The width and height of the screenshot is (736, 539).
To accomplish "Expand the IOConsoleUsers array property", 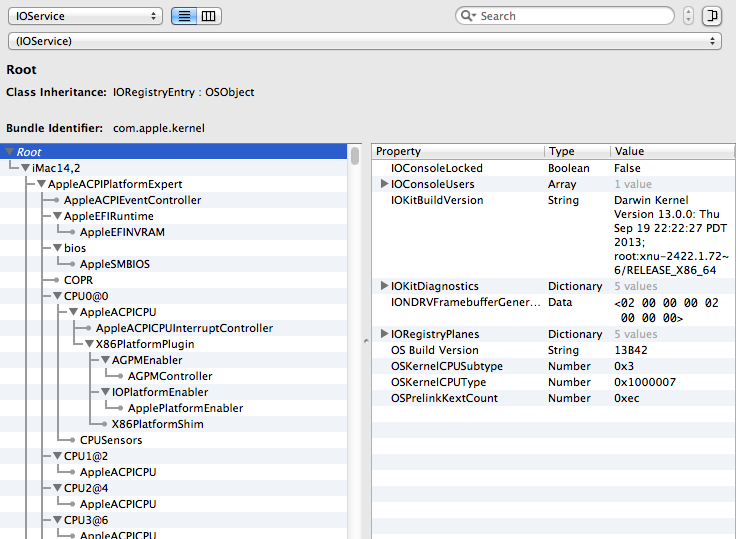I will click(x=384, y=184).
